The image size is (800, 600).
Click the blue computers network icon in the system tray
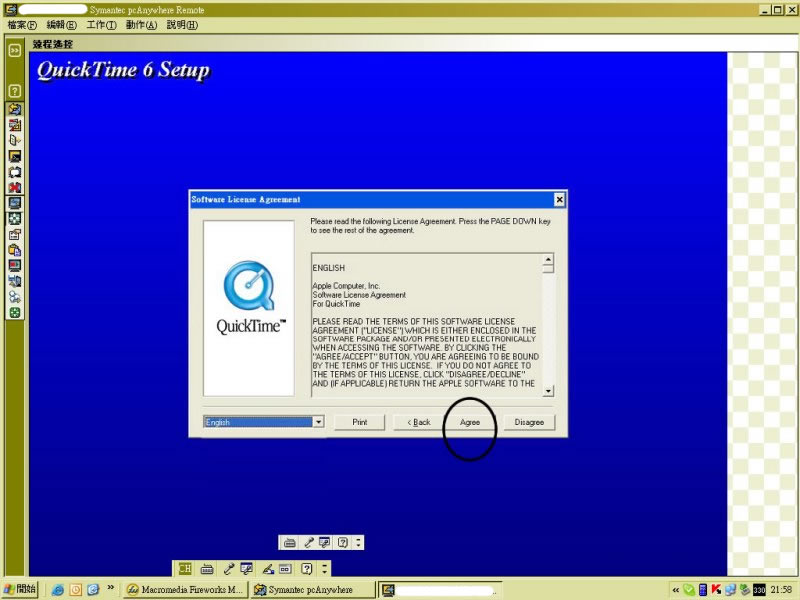point(730,590)
